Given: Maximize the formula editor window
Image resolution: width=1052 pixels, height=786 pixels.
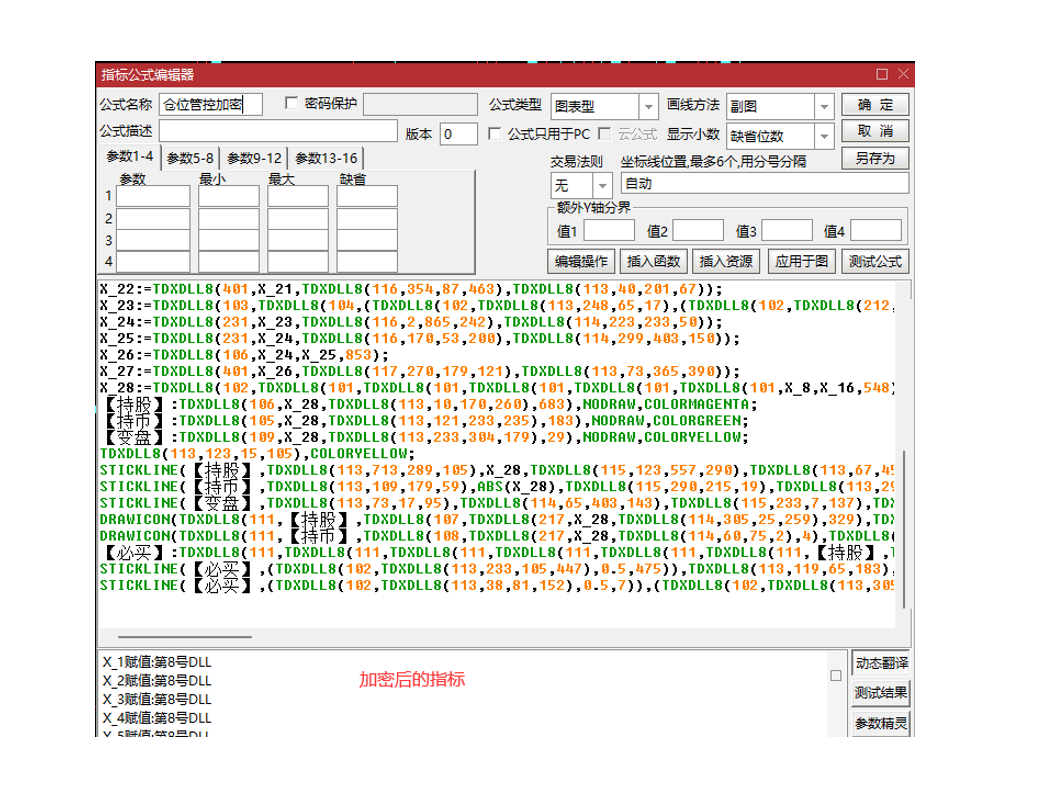Looking at the screenshot, I should coord(881,75).
